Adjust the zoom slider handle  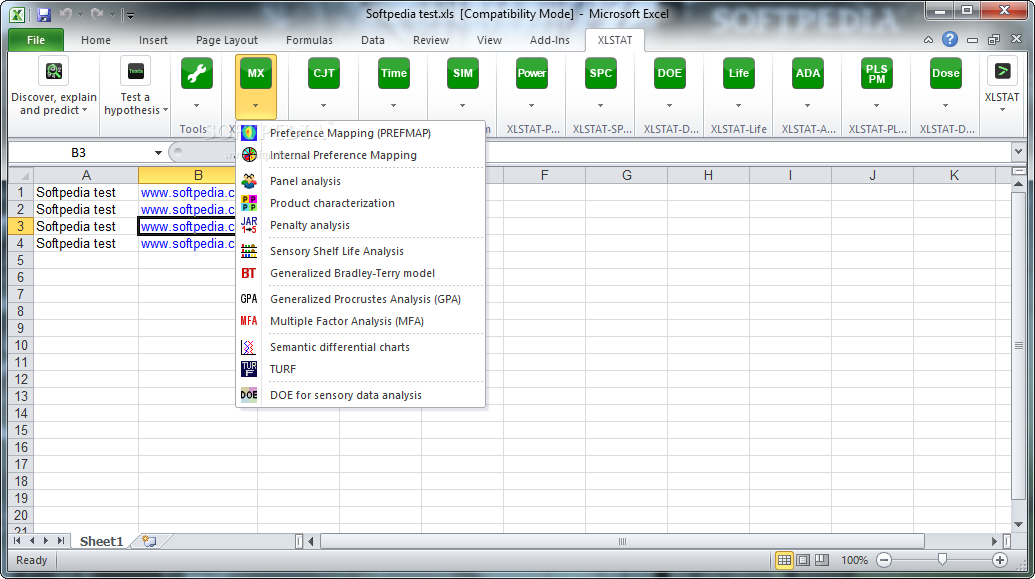click(x=943, y=560)
